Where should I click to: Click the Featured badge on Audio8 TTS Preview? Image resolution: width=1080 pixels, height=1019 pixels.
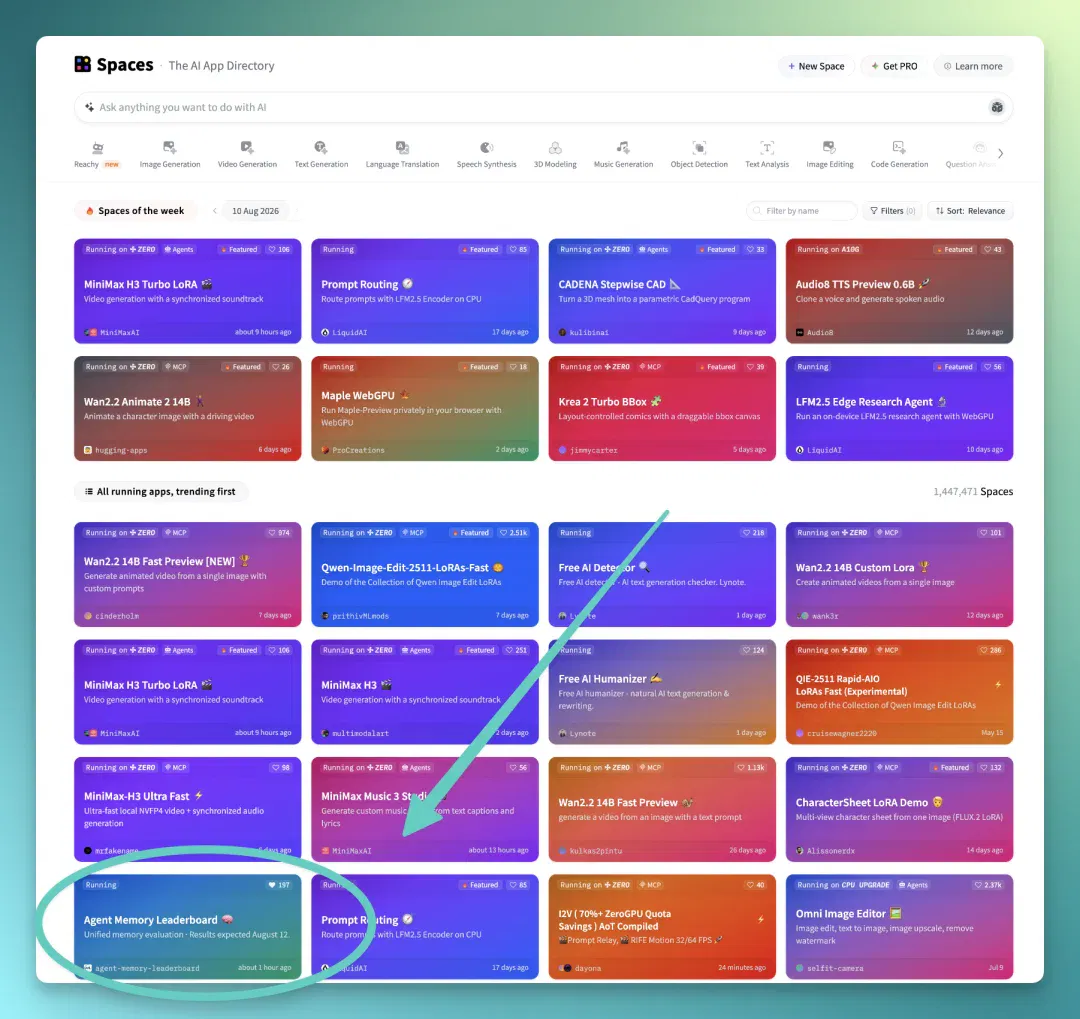(954, 249)
